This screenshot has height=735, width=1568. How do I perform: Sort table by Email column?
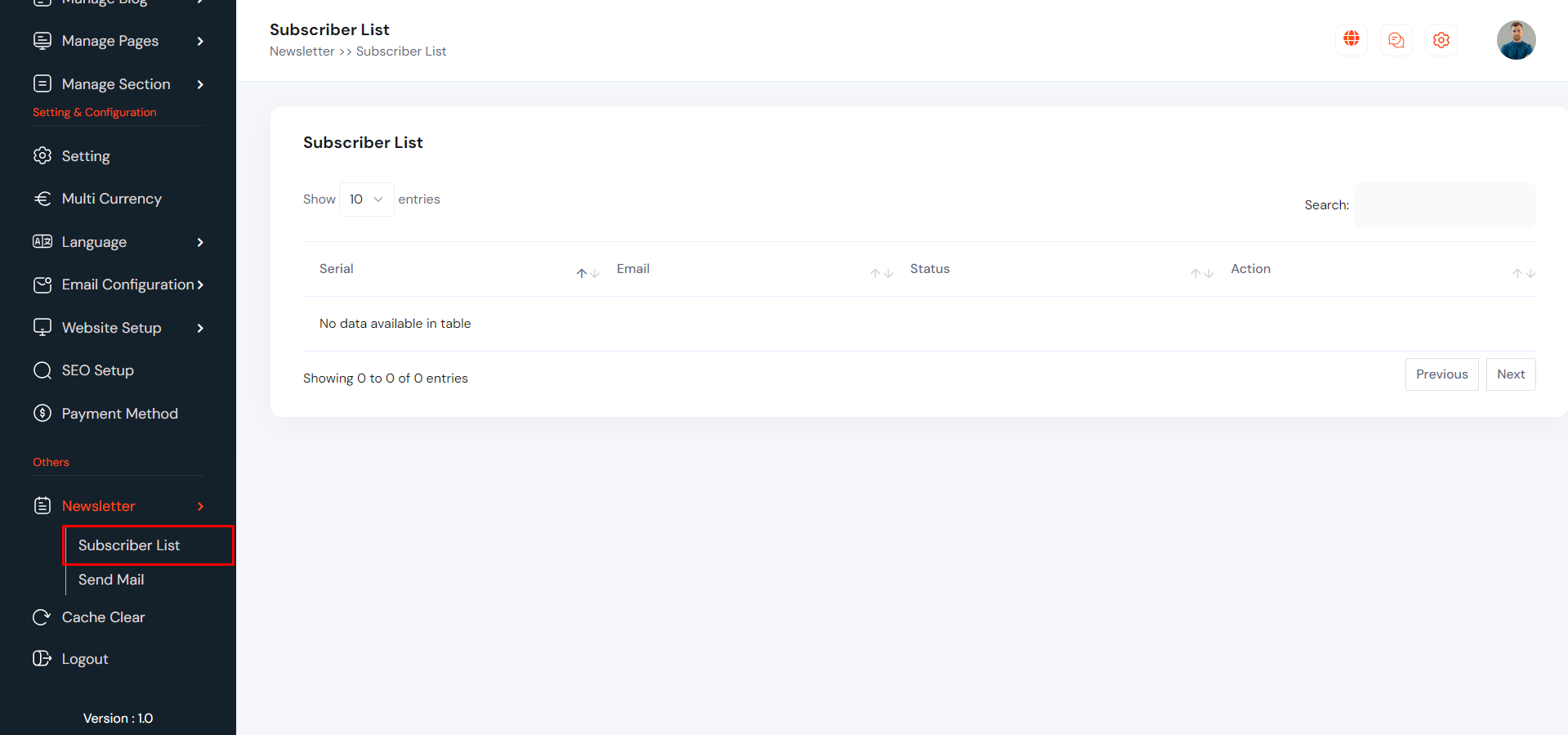click(x=633, y=269)
